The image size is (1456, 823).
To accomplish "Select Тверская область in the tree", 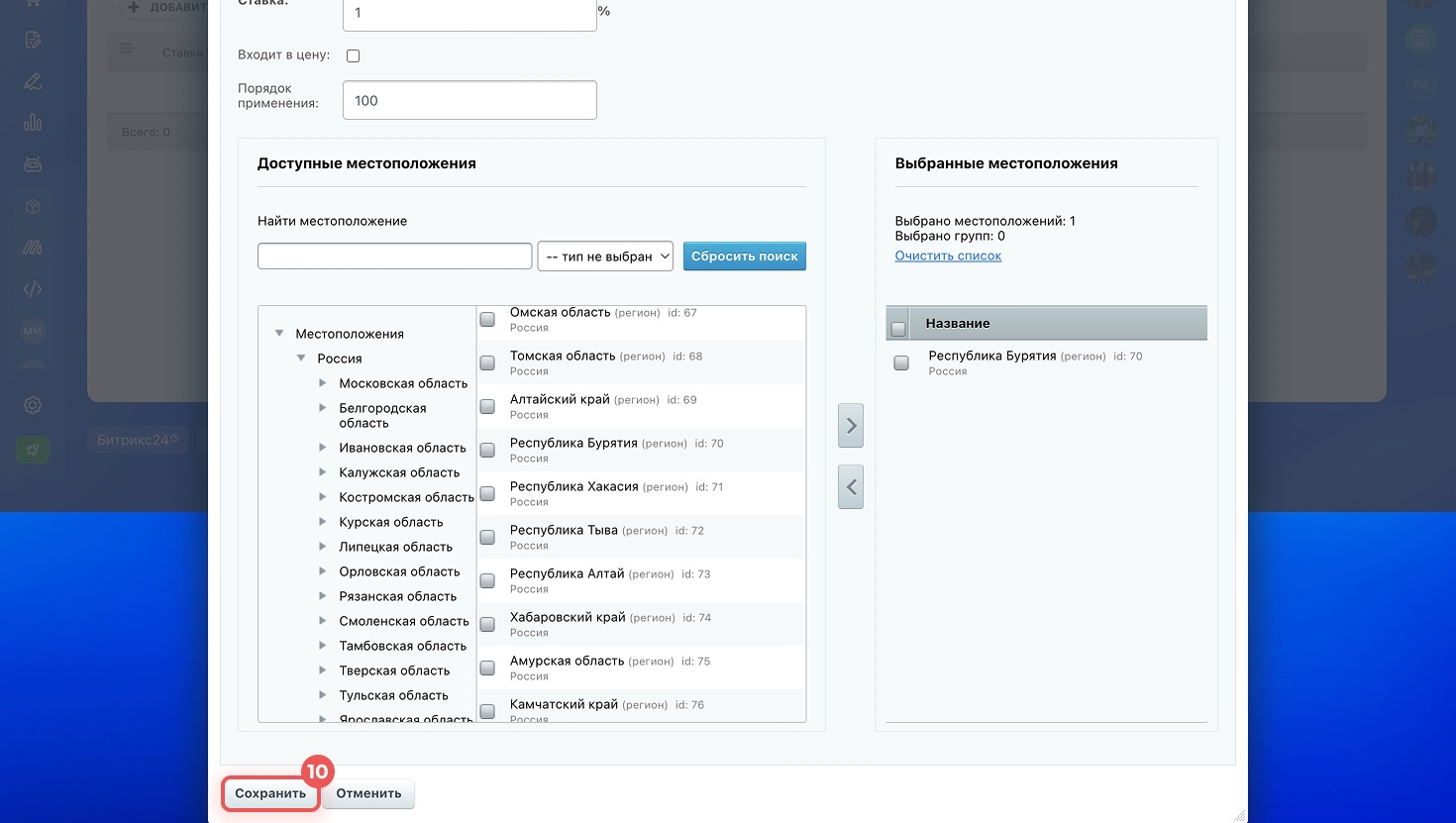I will pos(394,670).
